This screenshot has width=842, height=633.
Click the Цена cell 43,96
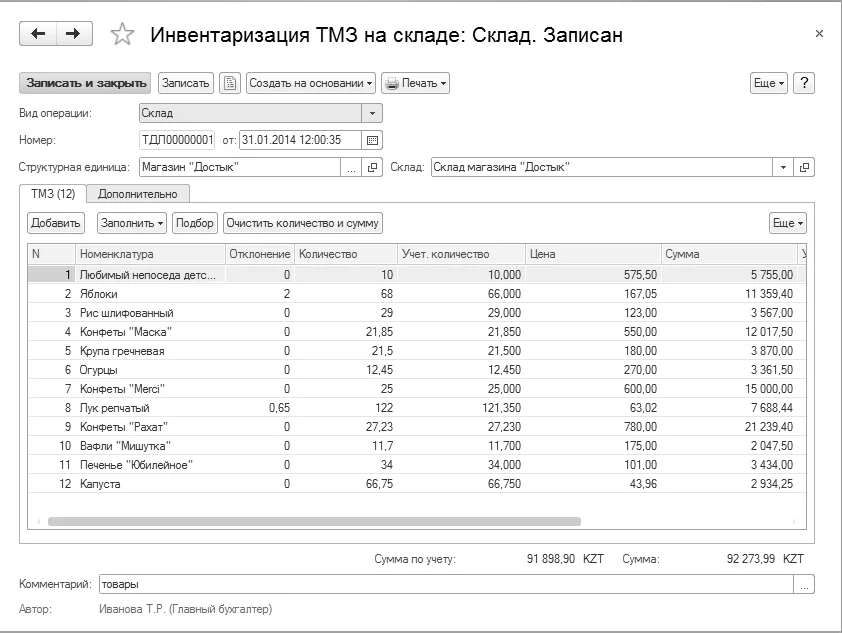(593, 484)
